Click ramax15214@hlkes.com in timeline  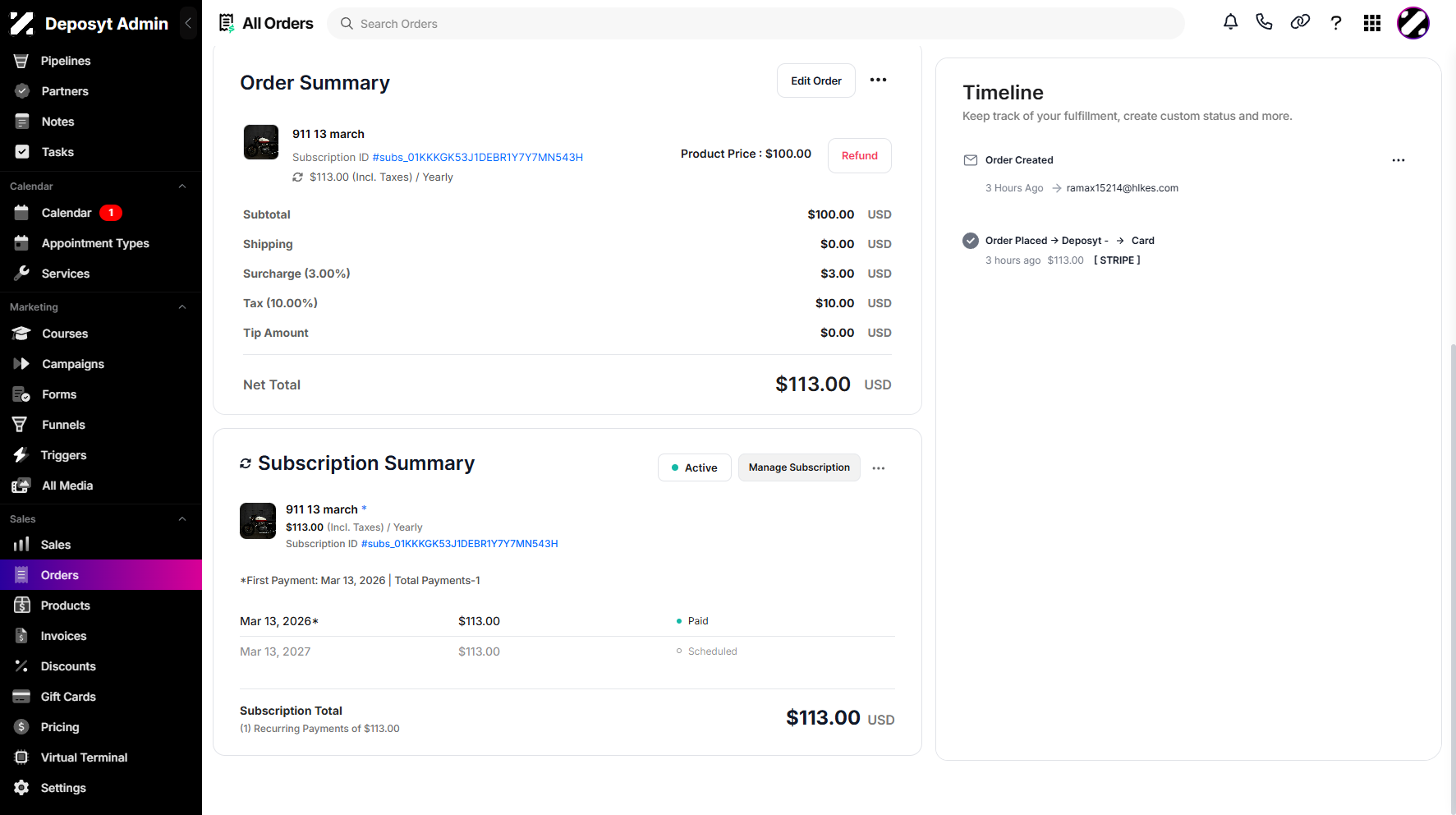coord(1122,188)
